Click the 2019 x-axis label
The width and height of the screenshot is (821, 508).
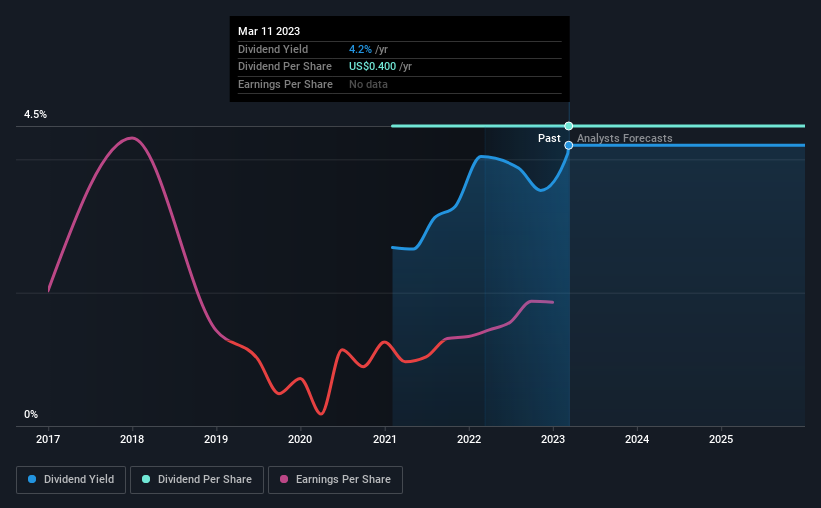click(216, 439)
